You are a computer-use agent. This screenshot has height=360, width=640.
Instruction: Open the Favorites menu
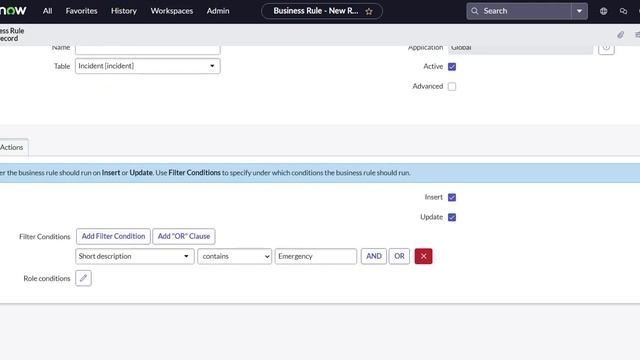coord(81,11)
